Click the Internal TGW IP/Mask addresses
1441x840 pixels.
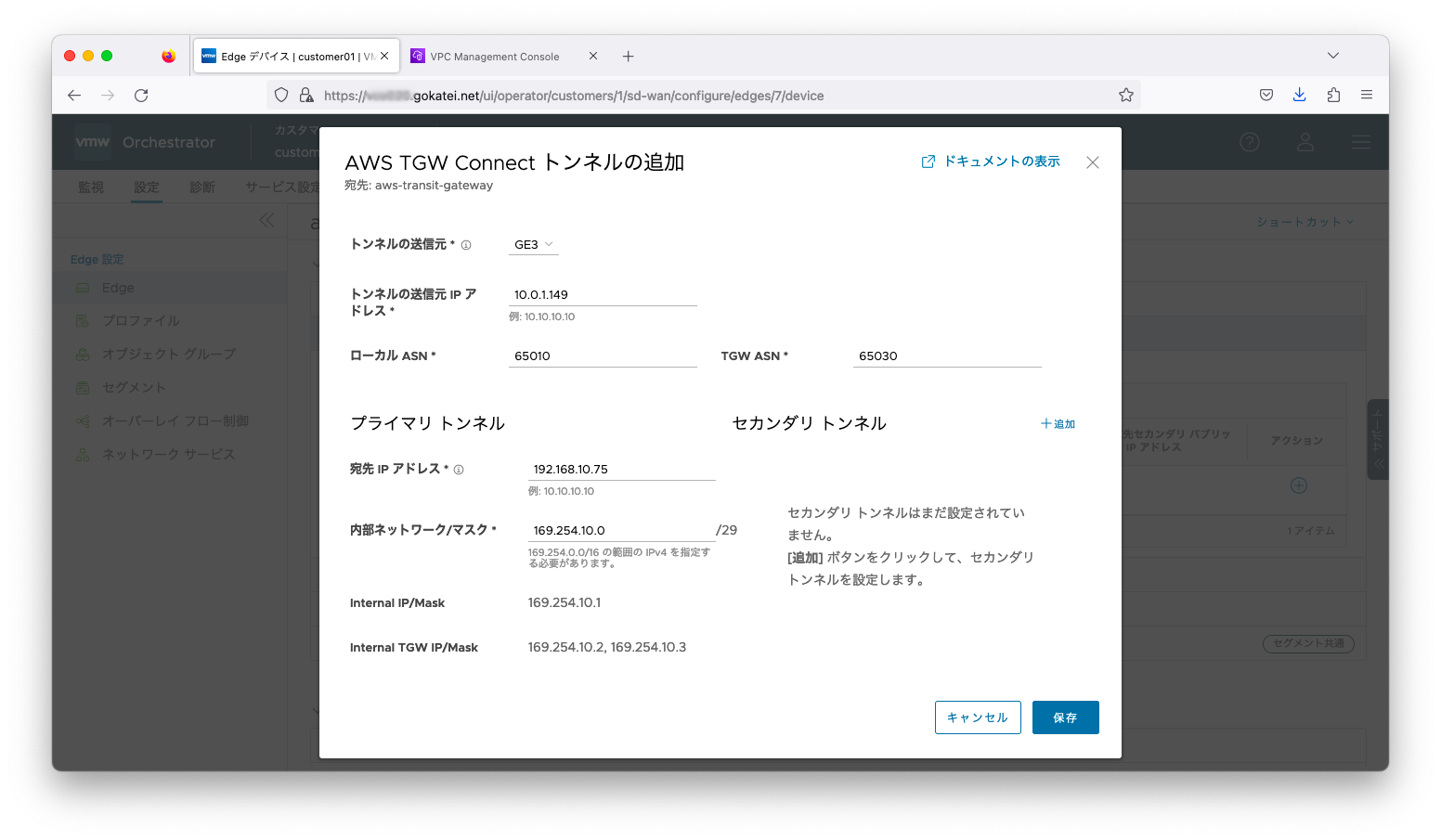tap(607, 648)
